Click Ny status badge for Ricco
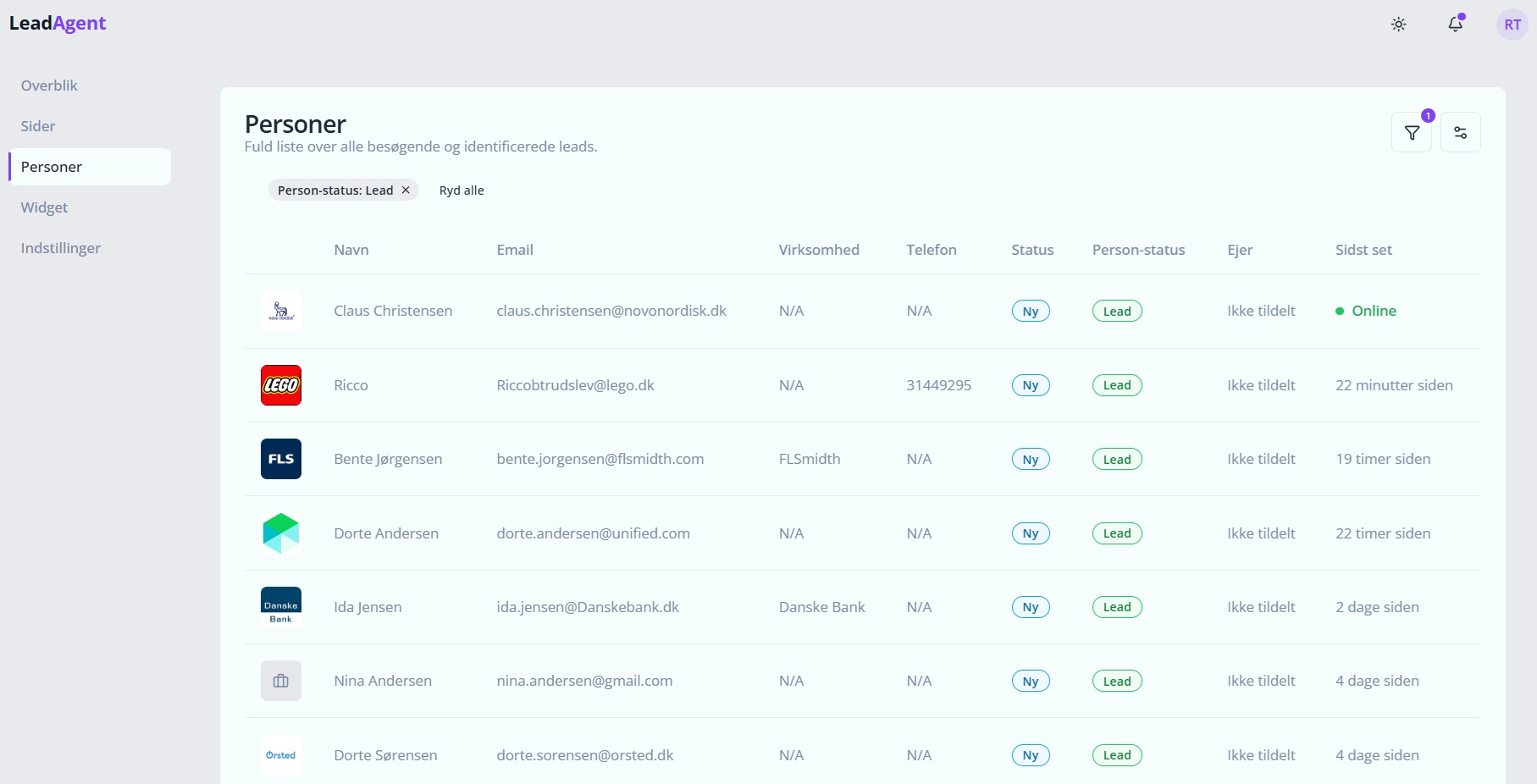 pos(1031,385)
